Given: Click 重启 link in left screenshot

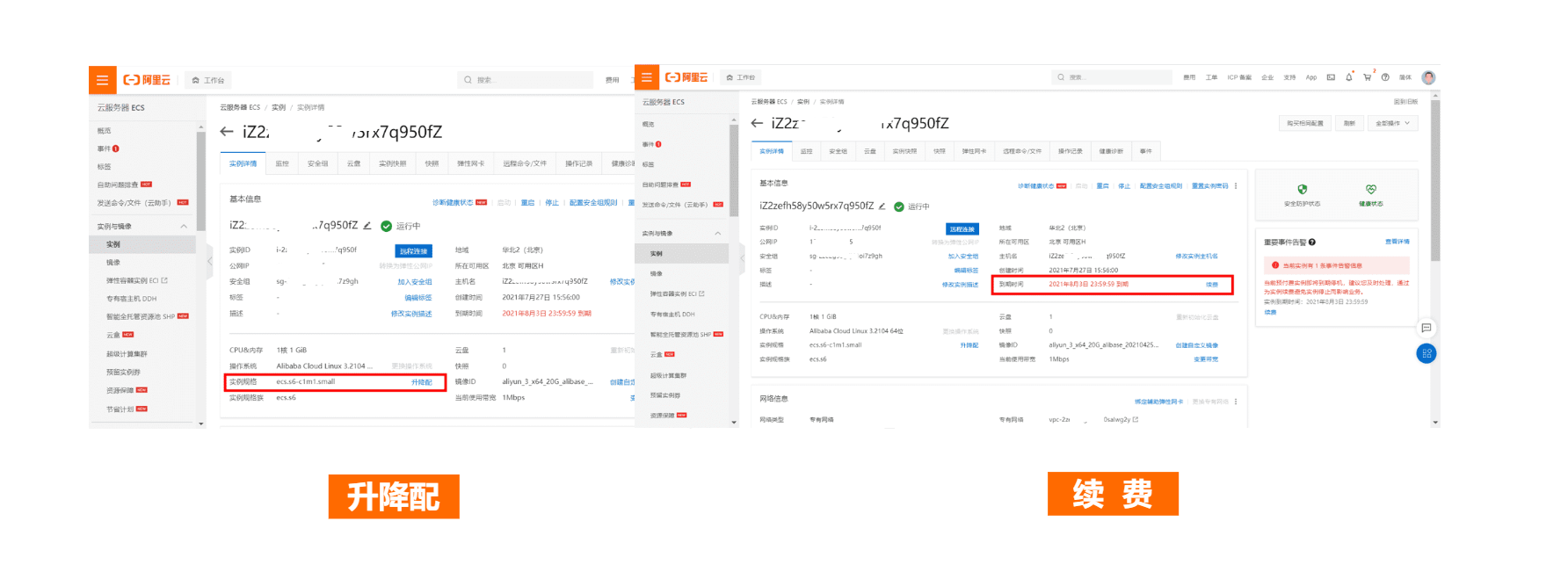Looking at the screenshot, I should (x=527, y=203).
